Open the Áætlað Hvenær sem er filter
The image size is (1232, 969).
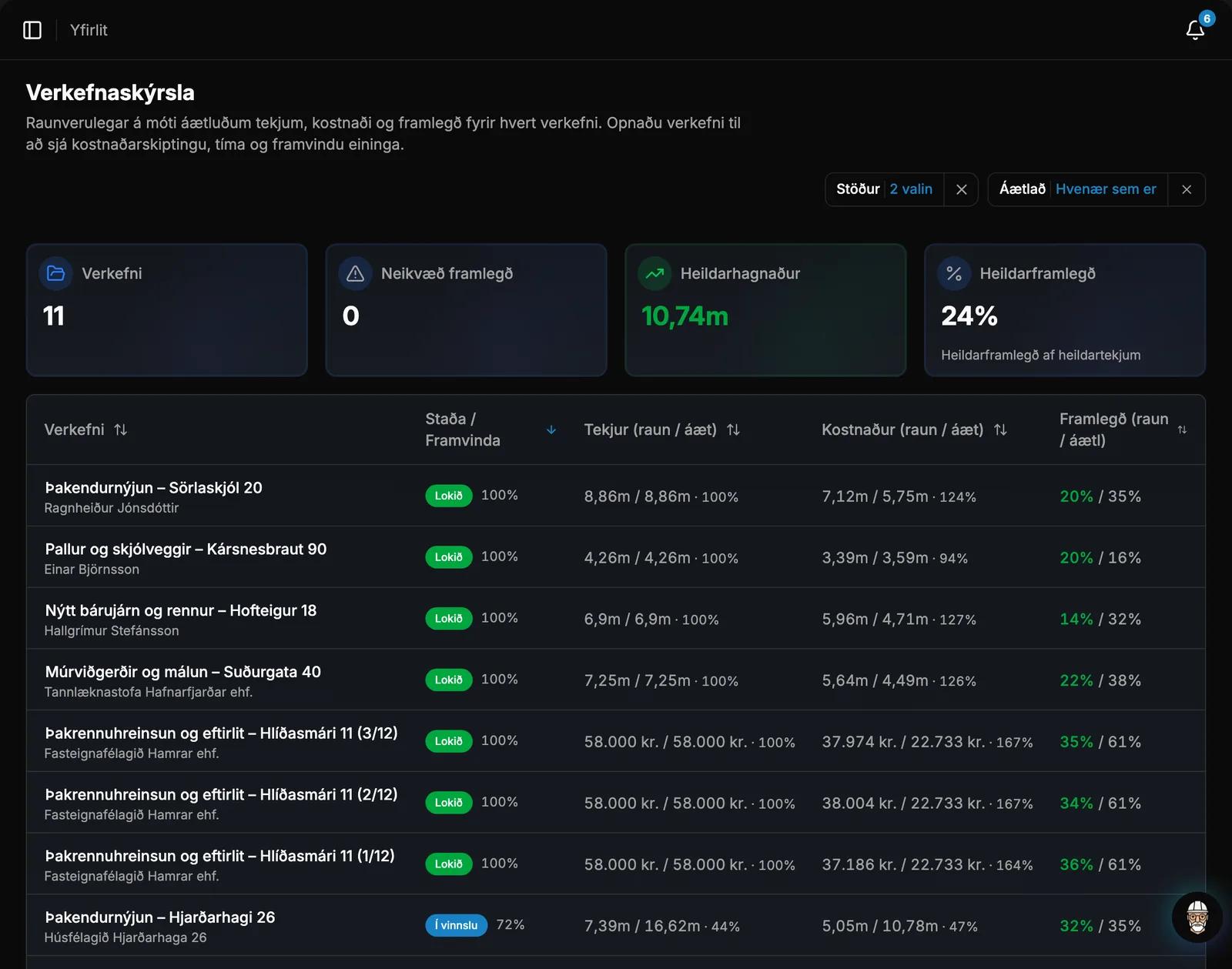[1078, 189]
